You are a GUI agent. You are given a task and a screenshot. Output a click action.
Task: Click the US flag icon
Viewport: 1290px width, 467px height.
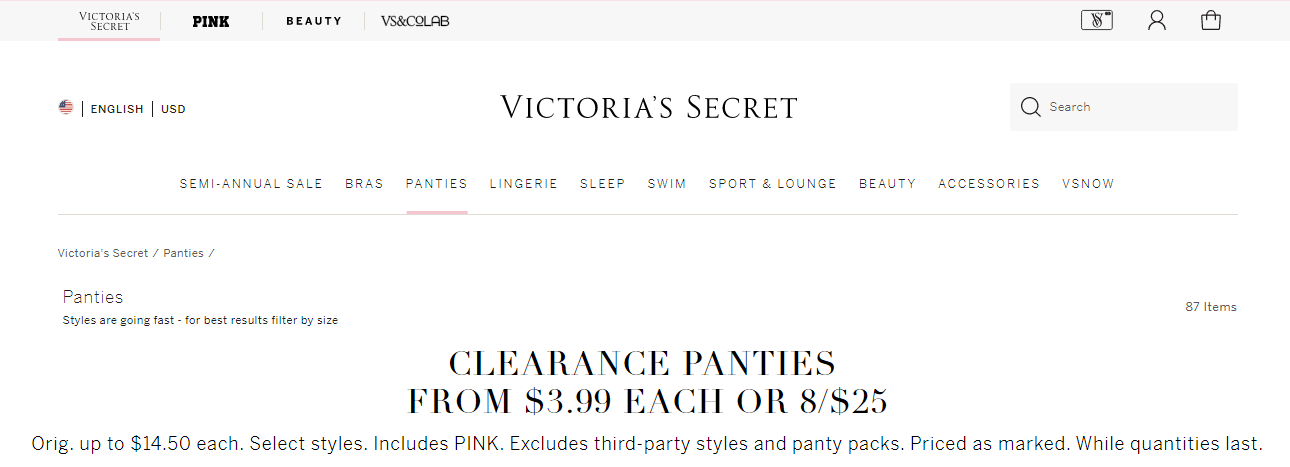[66, 108]
